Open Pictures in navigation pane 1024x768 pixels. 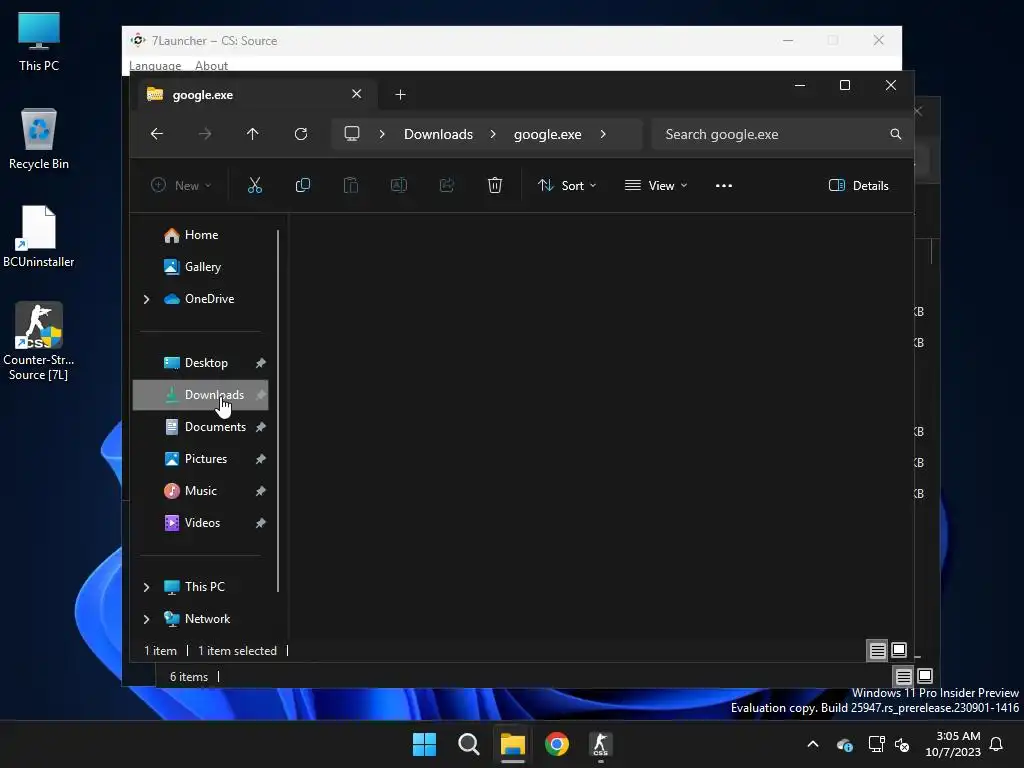(200, 459)
